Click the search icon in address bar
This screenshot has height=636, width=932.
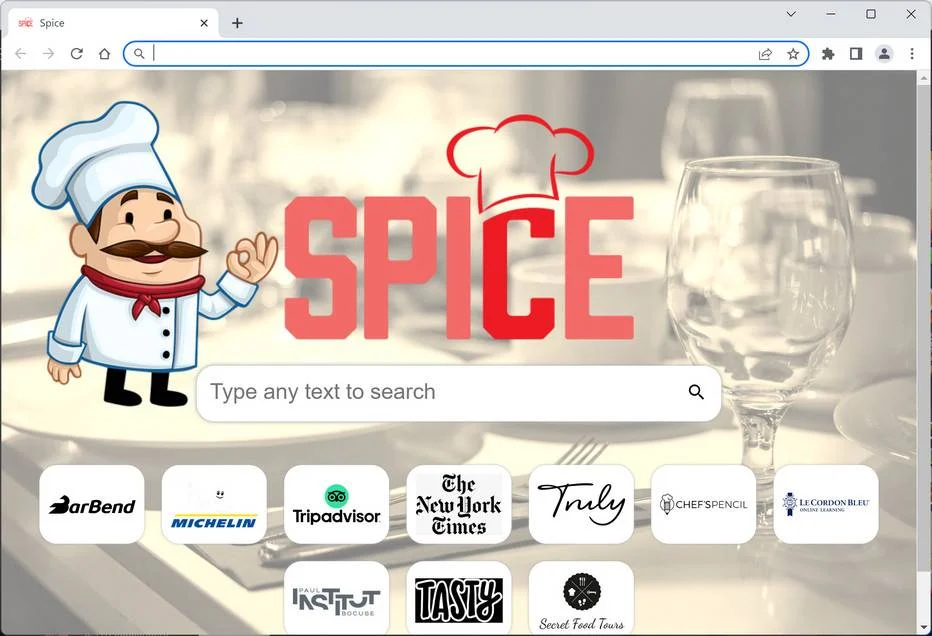click(x=138, y=54)
